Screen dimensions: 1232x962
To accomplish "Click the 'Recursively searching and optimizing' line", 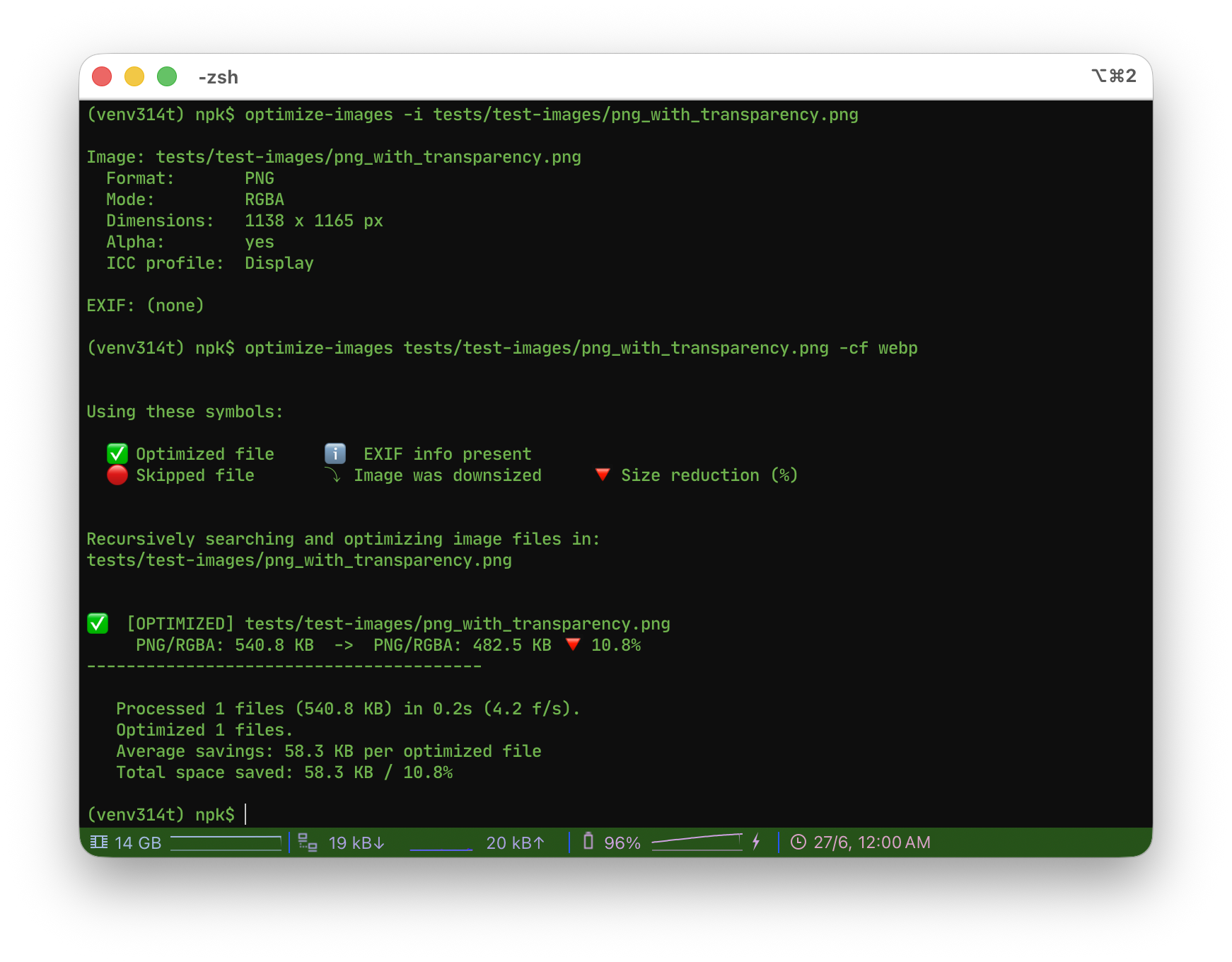I will (344, 539).
